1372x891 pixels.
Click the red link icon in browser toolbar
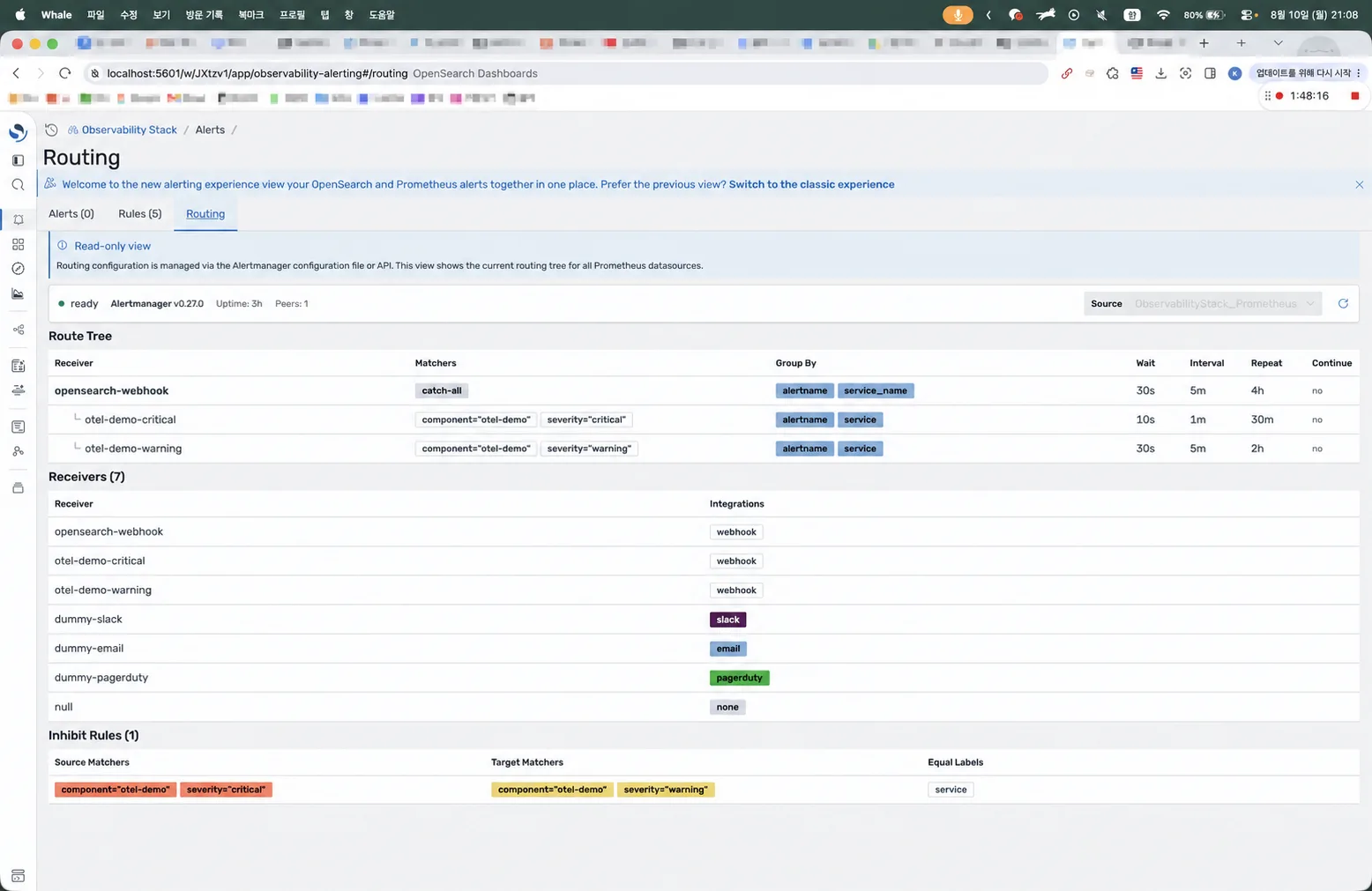(x=1067, y=73)
